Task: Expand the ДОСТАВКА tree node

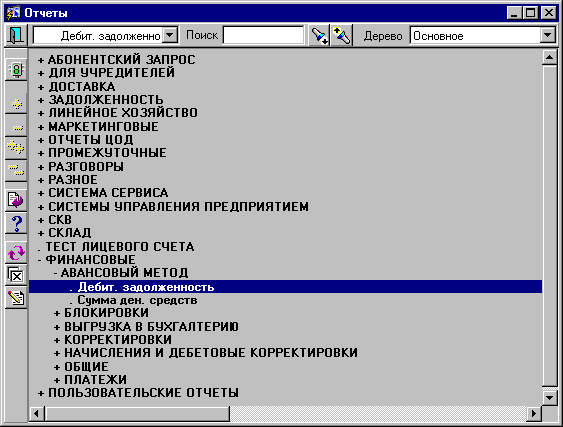Action: pyautogui.click(x=41, y=87)
